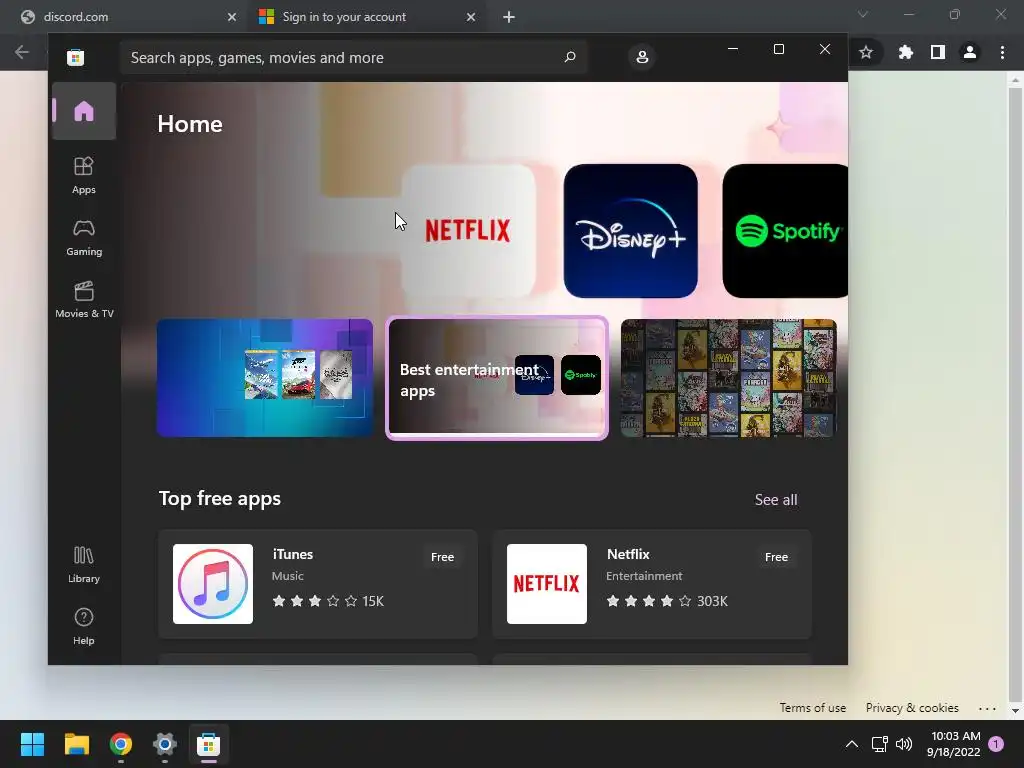Click the Free button for iTunes
The width and height of the screenshot is (1024, 768).
(x=442, y=557)
